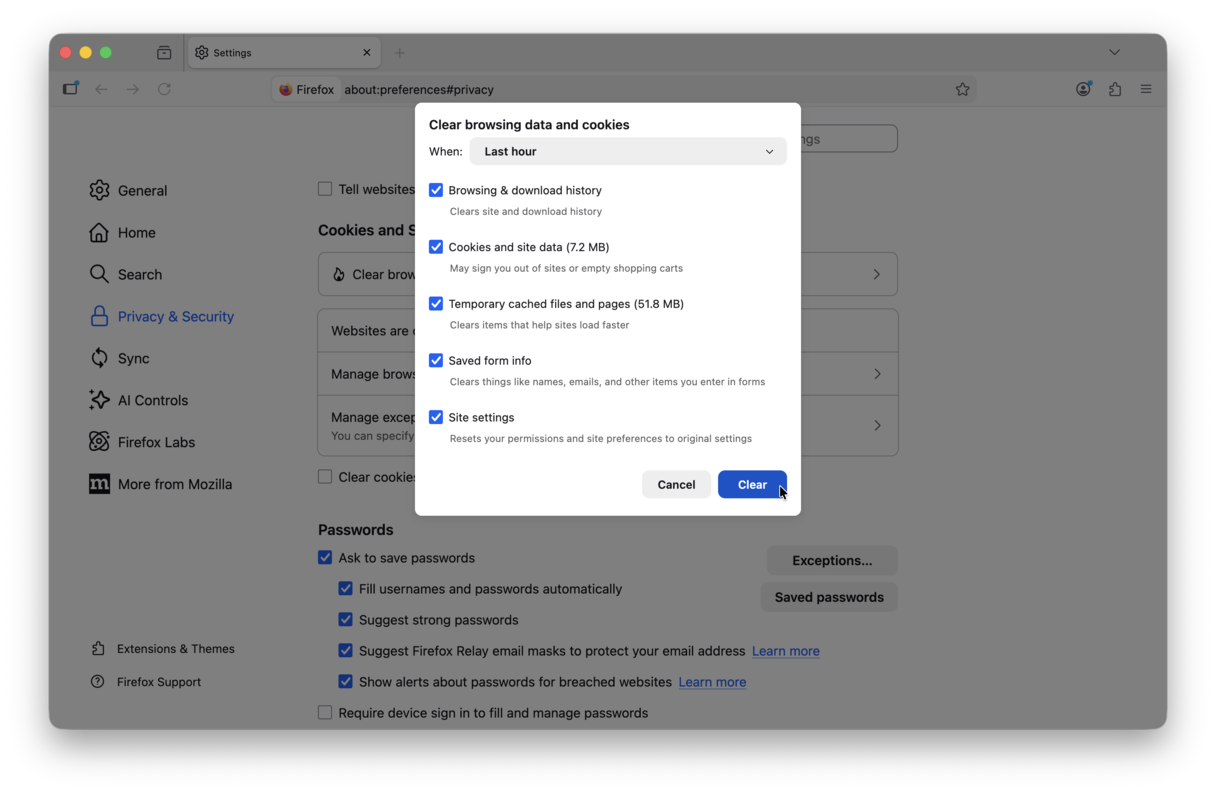Click the Clear button to confirm
This screenshot has height=794, width=1216.
[752, 484]
